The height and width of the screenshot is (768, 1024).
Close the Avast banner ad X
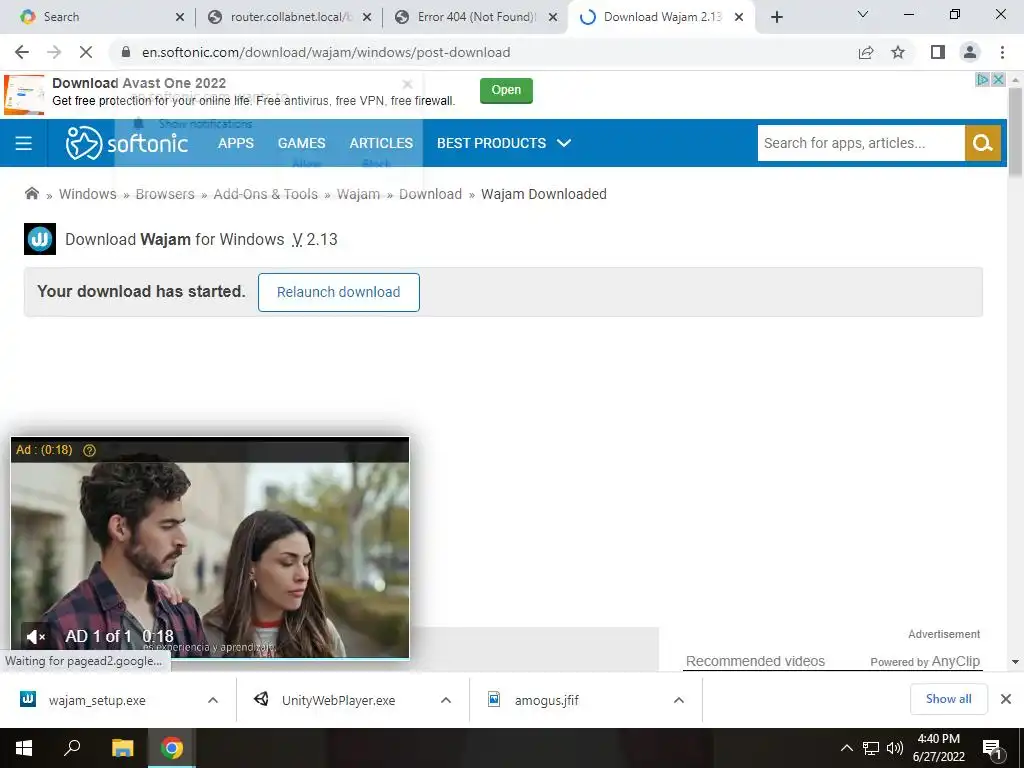tap(999, 80)
